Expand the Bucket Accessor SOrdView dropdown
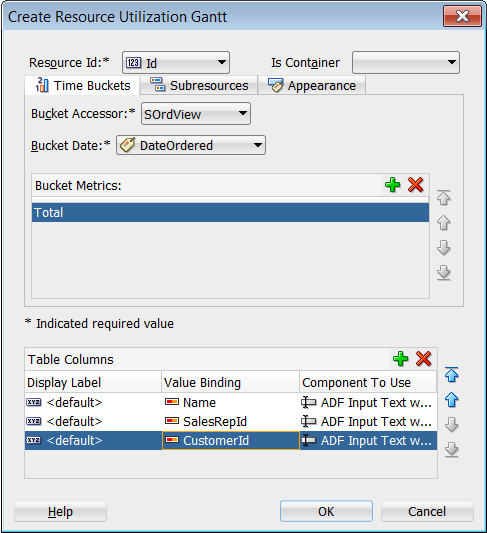The image size is (487, 533). [x=196, y=114]
